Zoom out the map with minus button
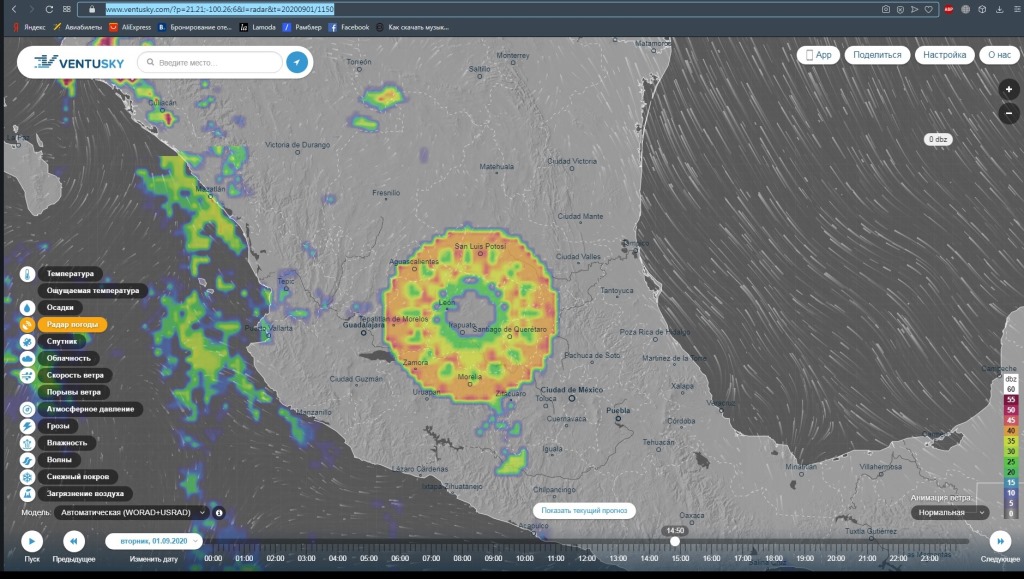 pyautogui.click(x=1008, y=113)
